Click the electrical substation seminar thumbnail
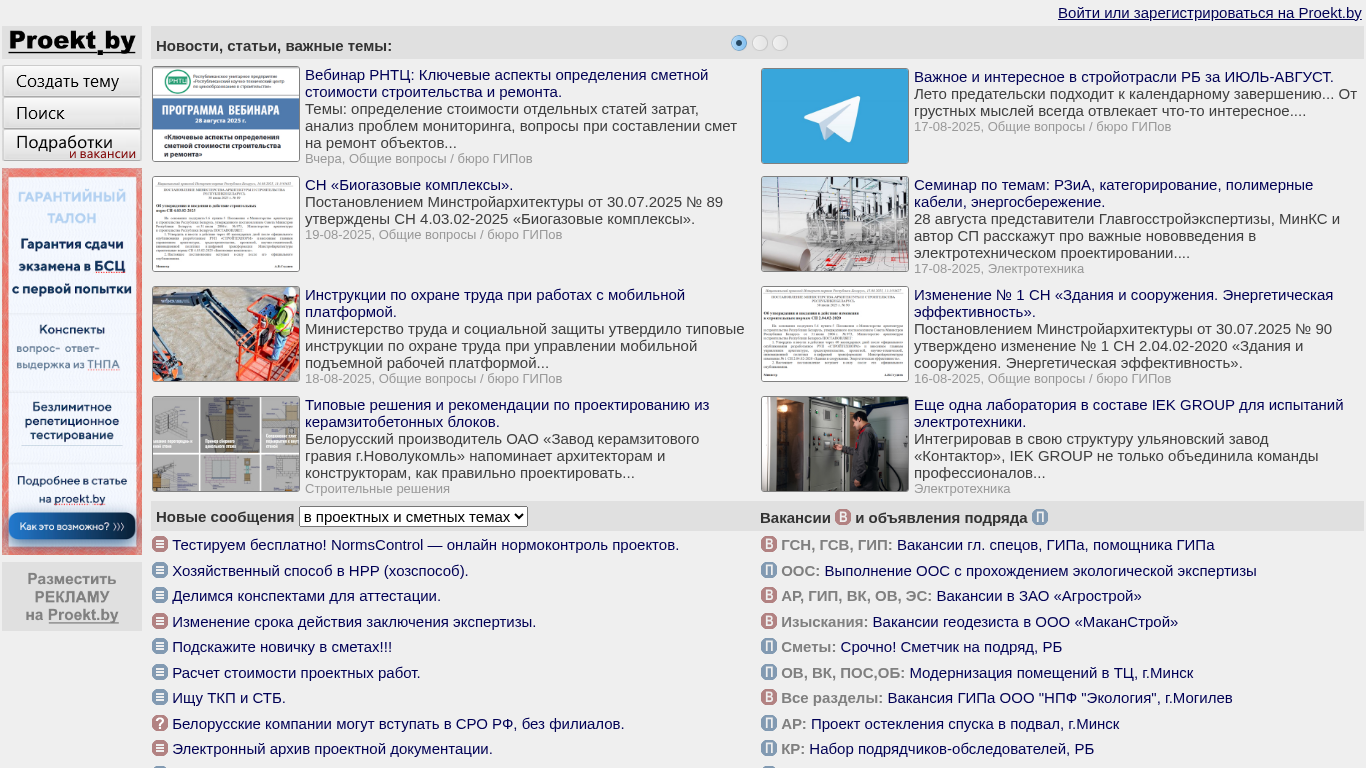Viewport: 1366px width, 768px height. [x=835, y=224]
